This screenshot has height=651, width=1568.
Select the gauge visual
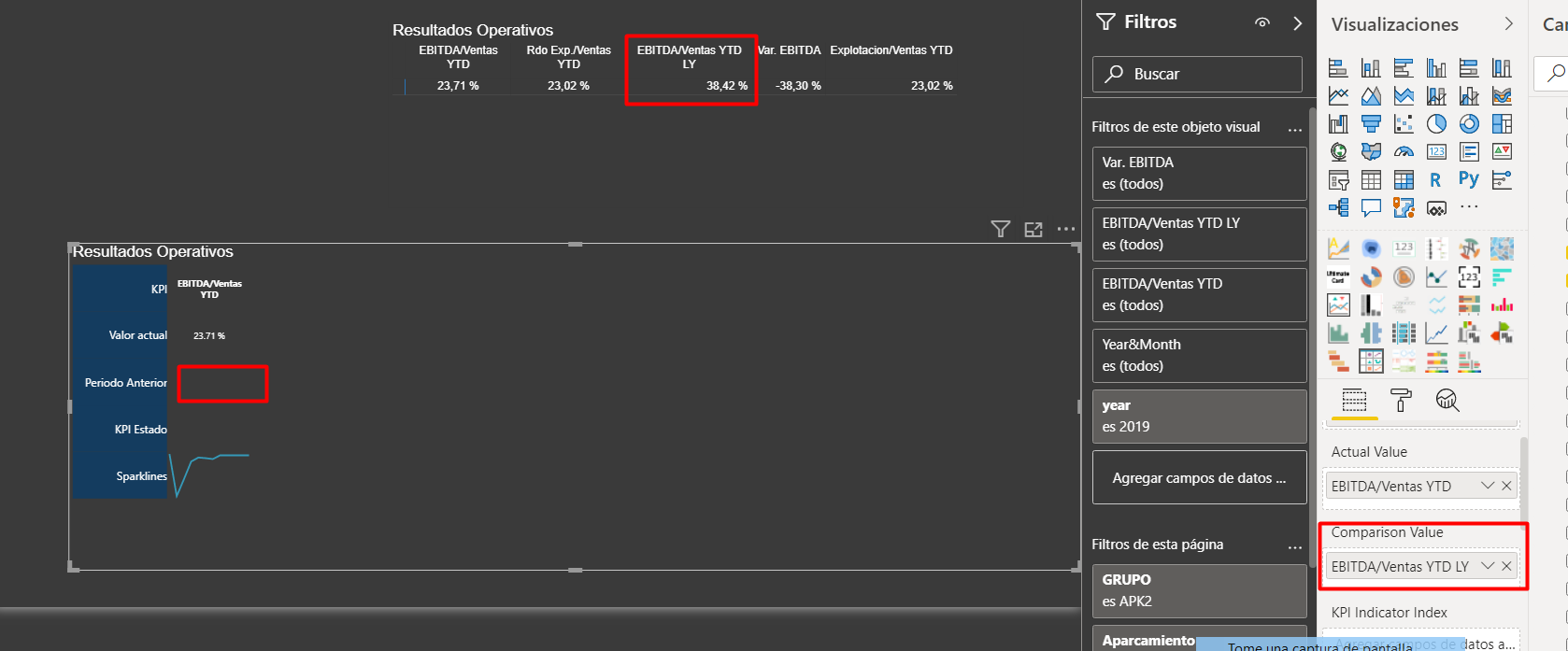tap(1404, 152)
